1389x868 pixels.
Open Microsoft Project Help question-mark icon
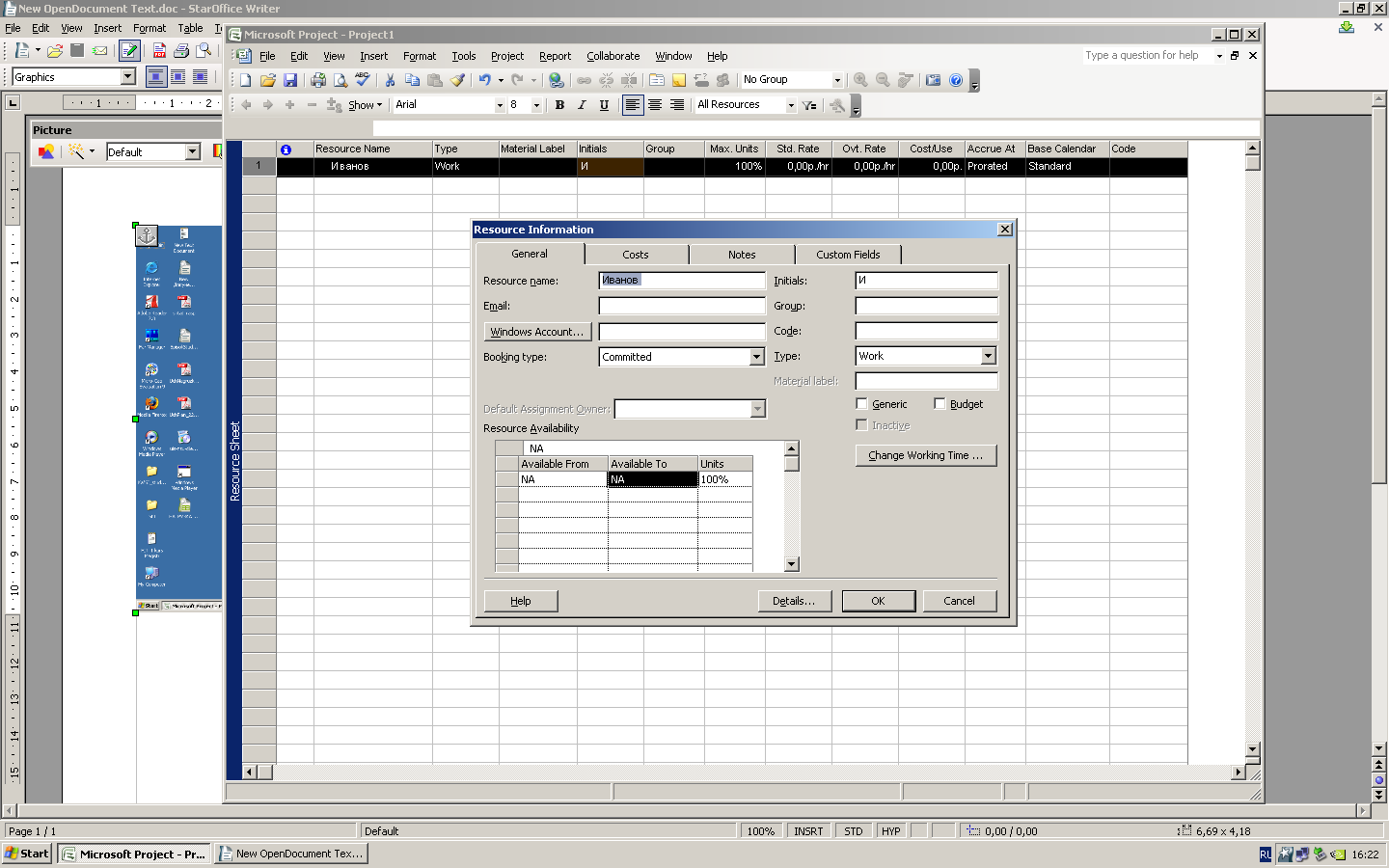point(956,80)
